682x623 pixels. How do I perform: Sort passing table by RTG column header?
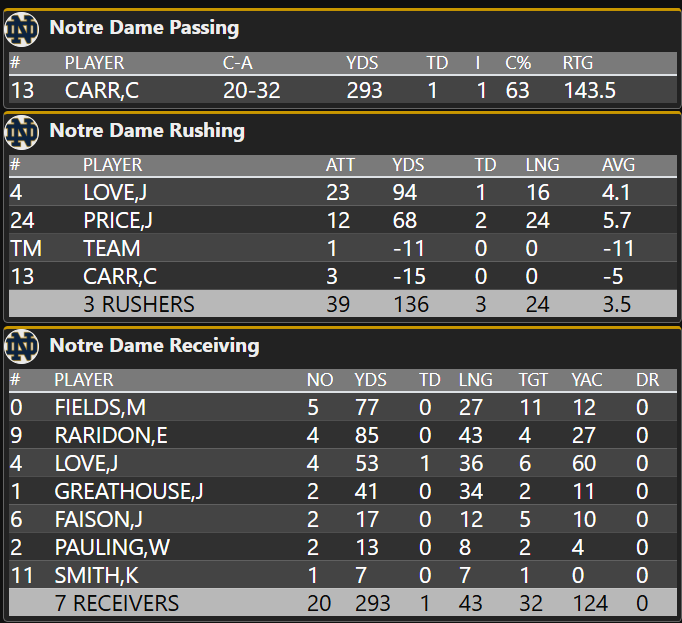pos(578,63)
